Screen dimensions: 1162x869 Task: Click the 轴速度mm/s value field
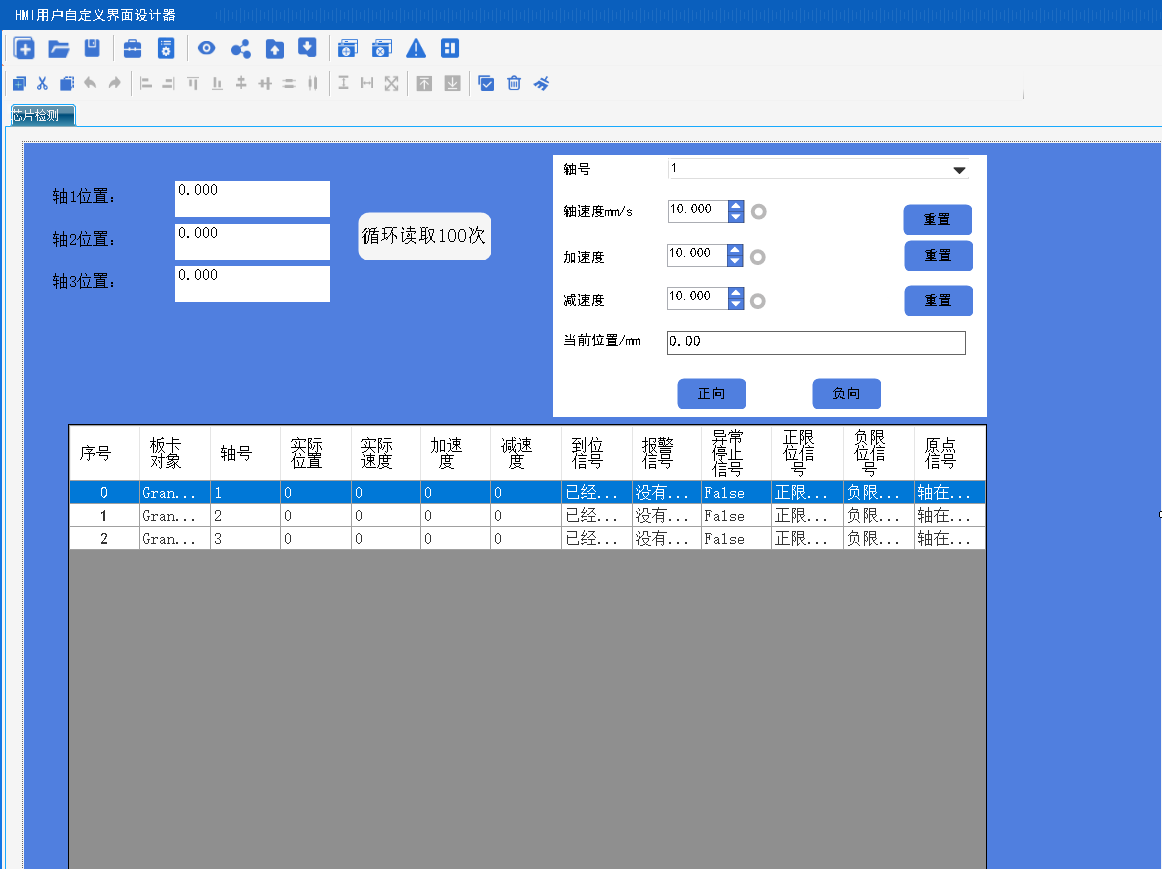(x=697, y=211)
